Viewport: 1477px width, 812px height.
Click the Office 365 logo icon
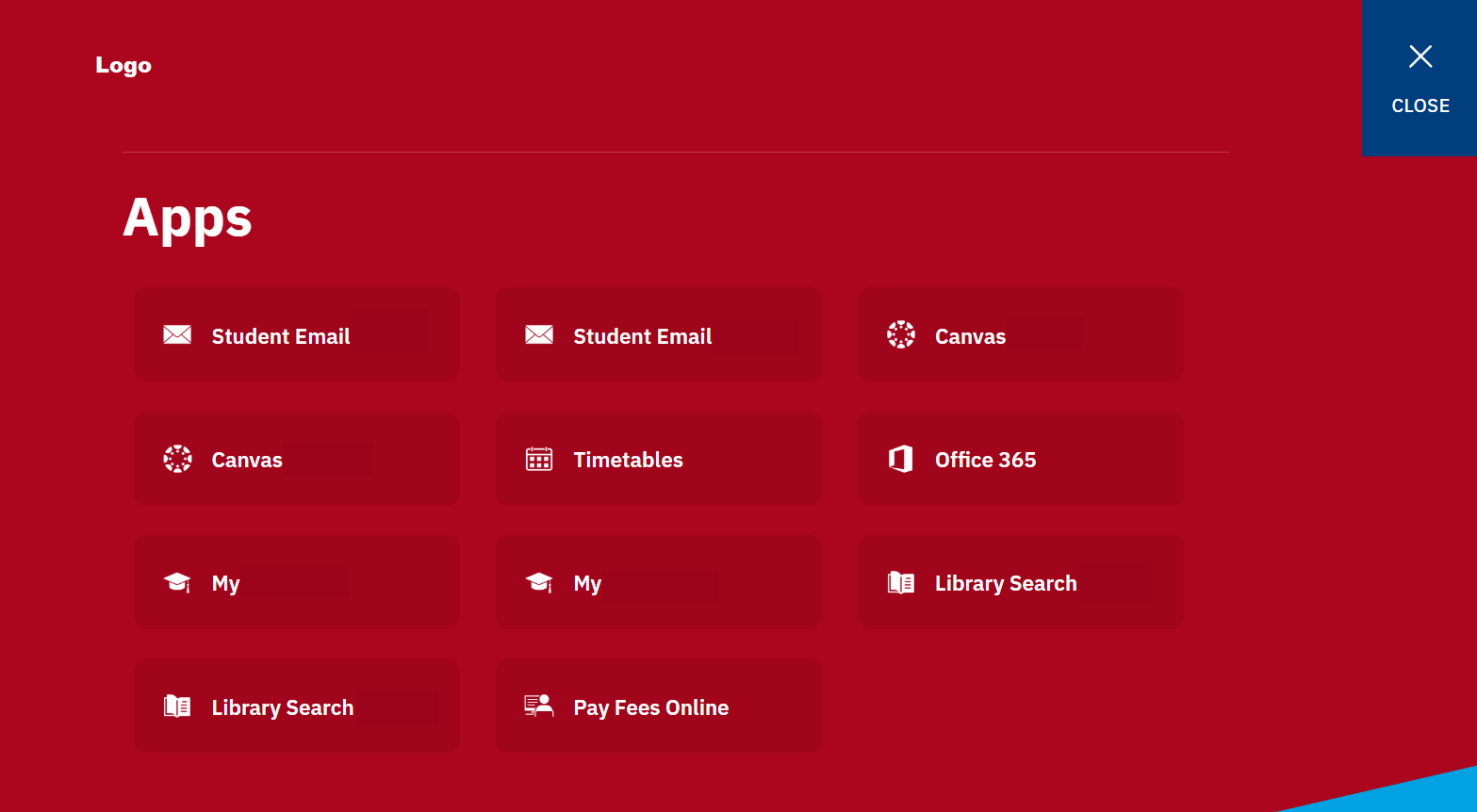(901, 459)
